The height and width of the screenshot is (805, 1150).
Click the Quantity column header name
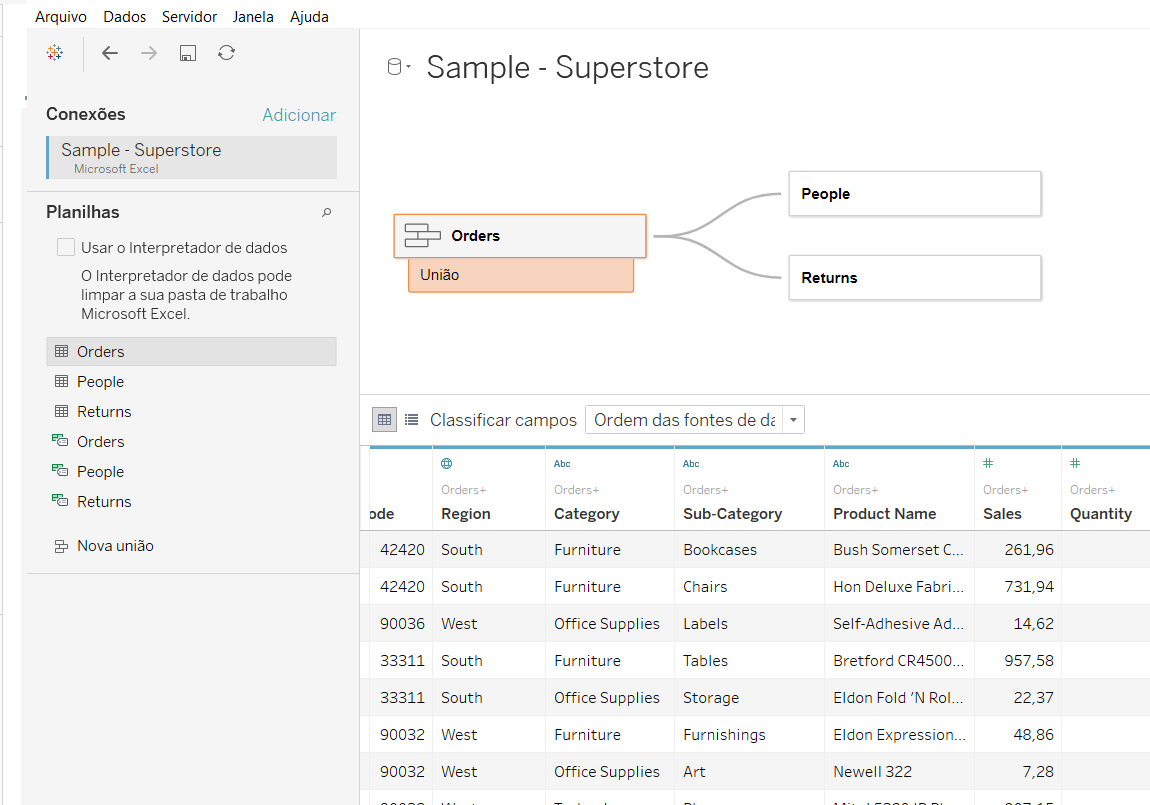(x=1101, y=514)
